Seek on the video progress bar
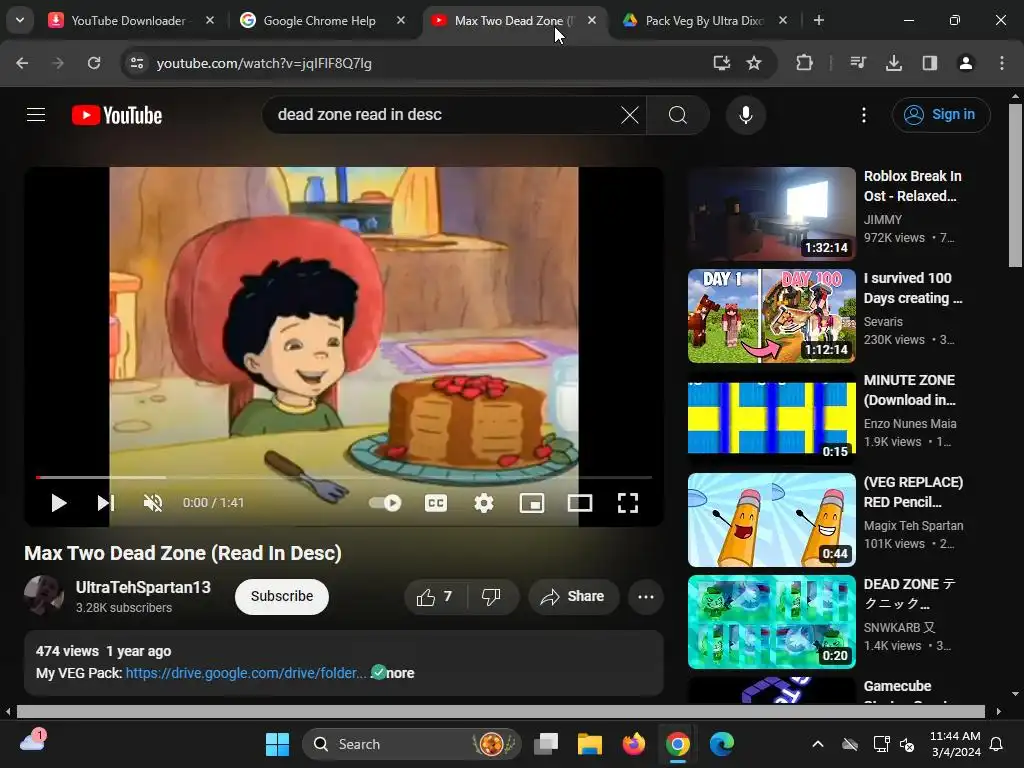The width and height of the screenshot is (1024, 768). click(x=344, y=477)
